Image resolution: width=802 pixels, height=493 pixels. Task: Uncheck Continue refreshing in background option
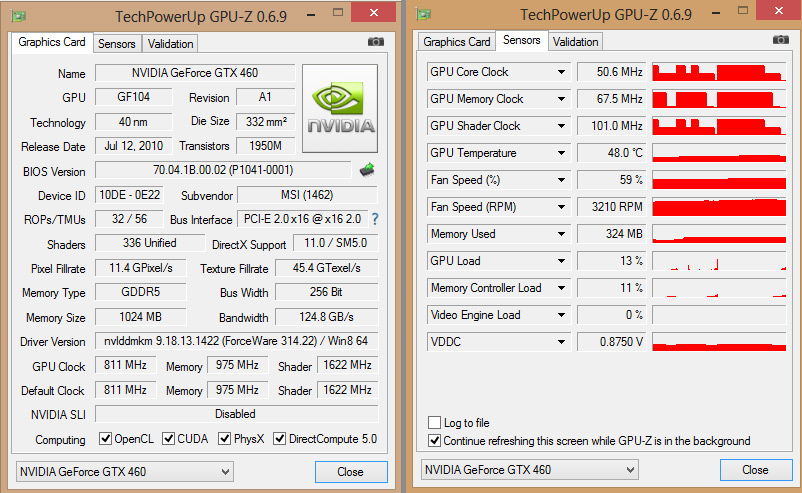click(434, 440)
